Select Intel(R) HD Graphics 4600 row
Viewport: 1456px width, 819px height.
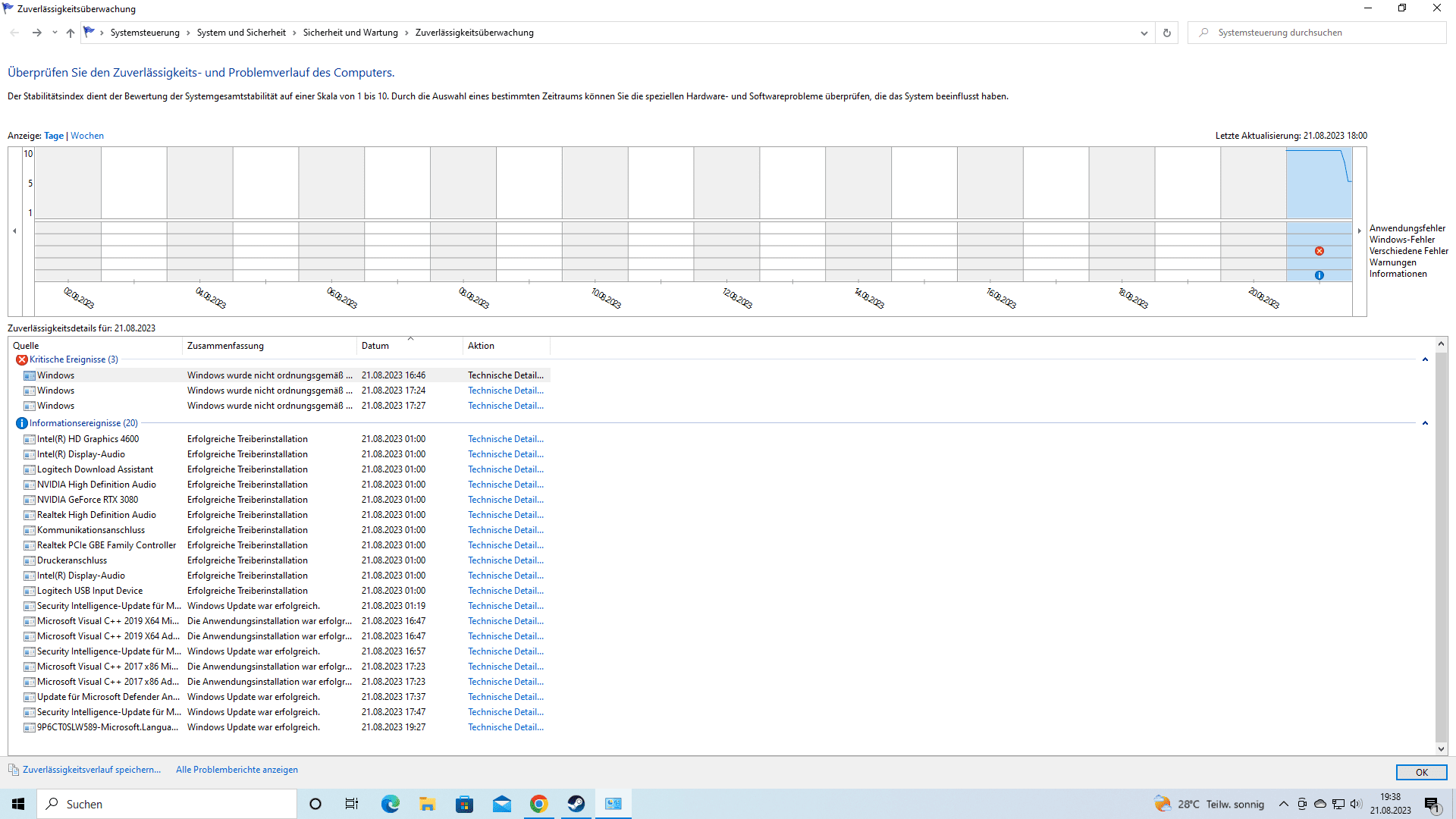pos(281,439)
